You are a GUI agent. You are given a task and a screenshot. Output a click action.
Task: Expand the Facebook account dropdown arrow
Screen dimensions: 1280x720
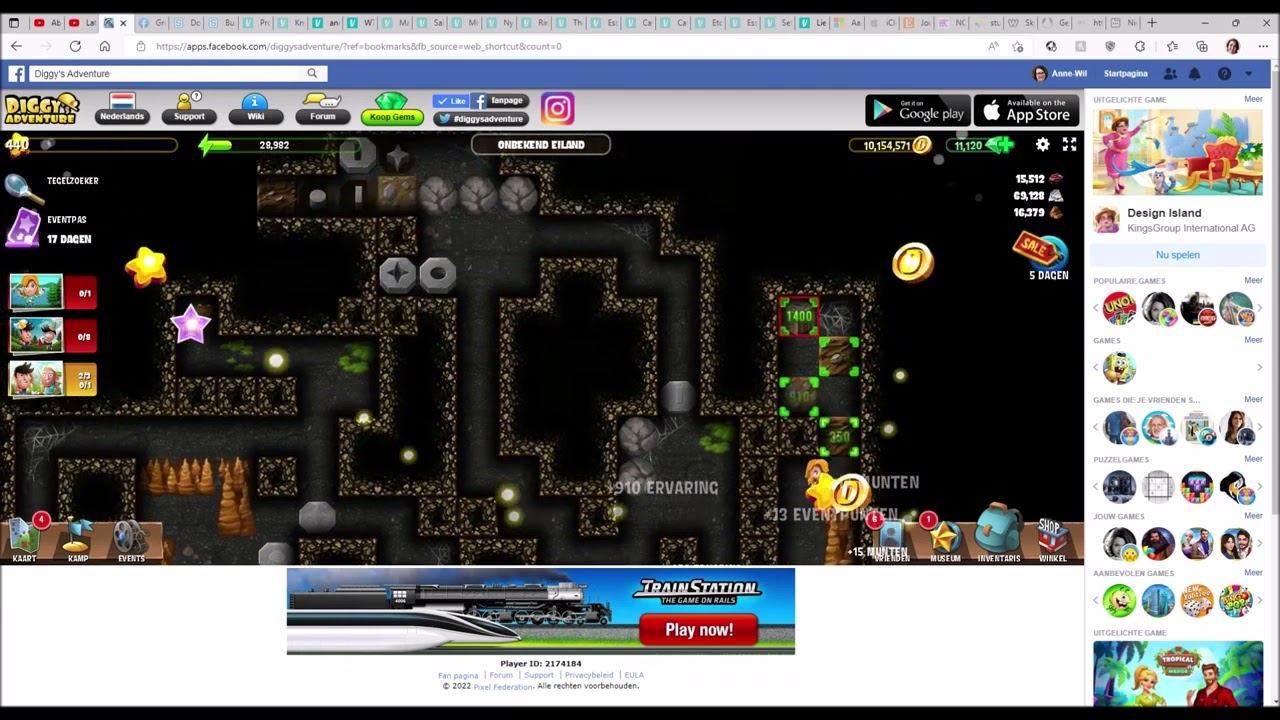[1248, 74]
